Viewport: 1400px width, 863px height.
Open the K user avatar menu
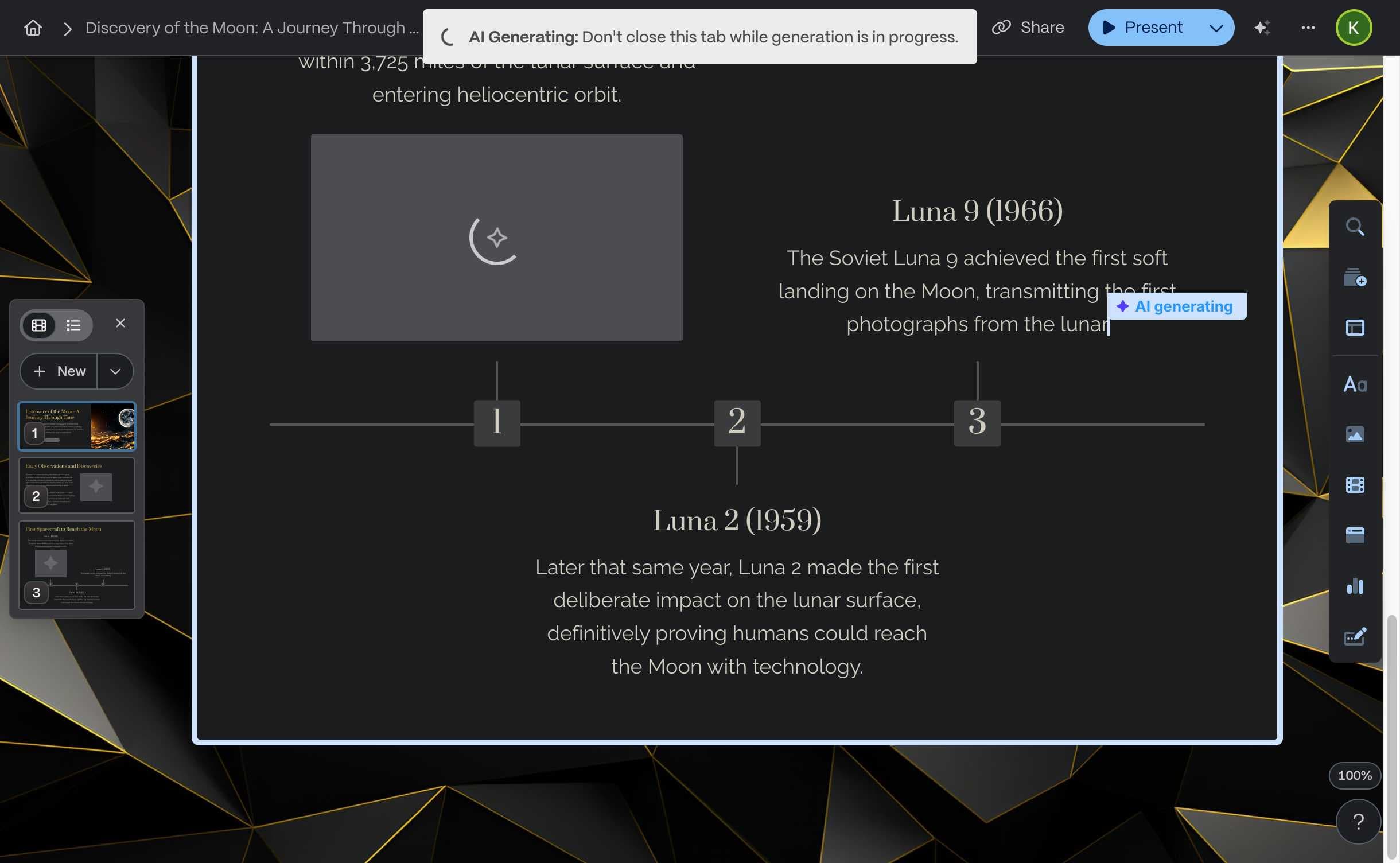click(x=1354, y=28)
